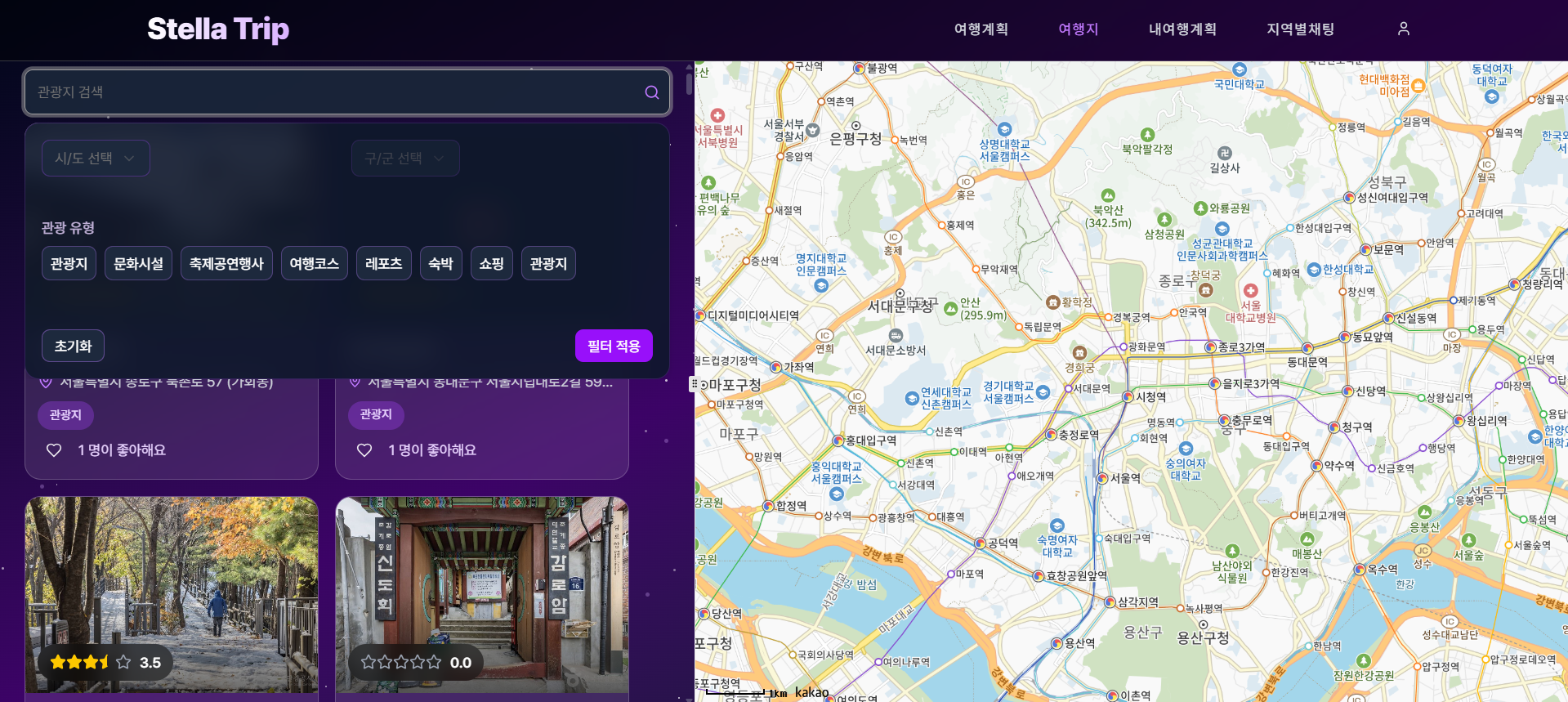The image size is (1568, 702).
Task: Click the 0.0 star rating badge
Action: (416, 663)
